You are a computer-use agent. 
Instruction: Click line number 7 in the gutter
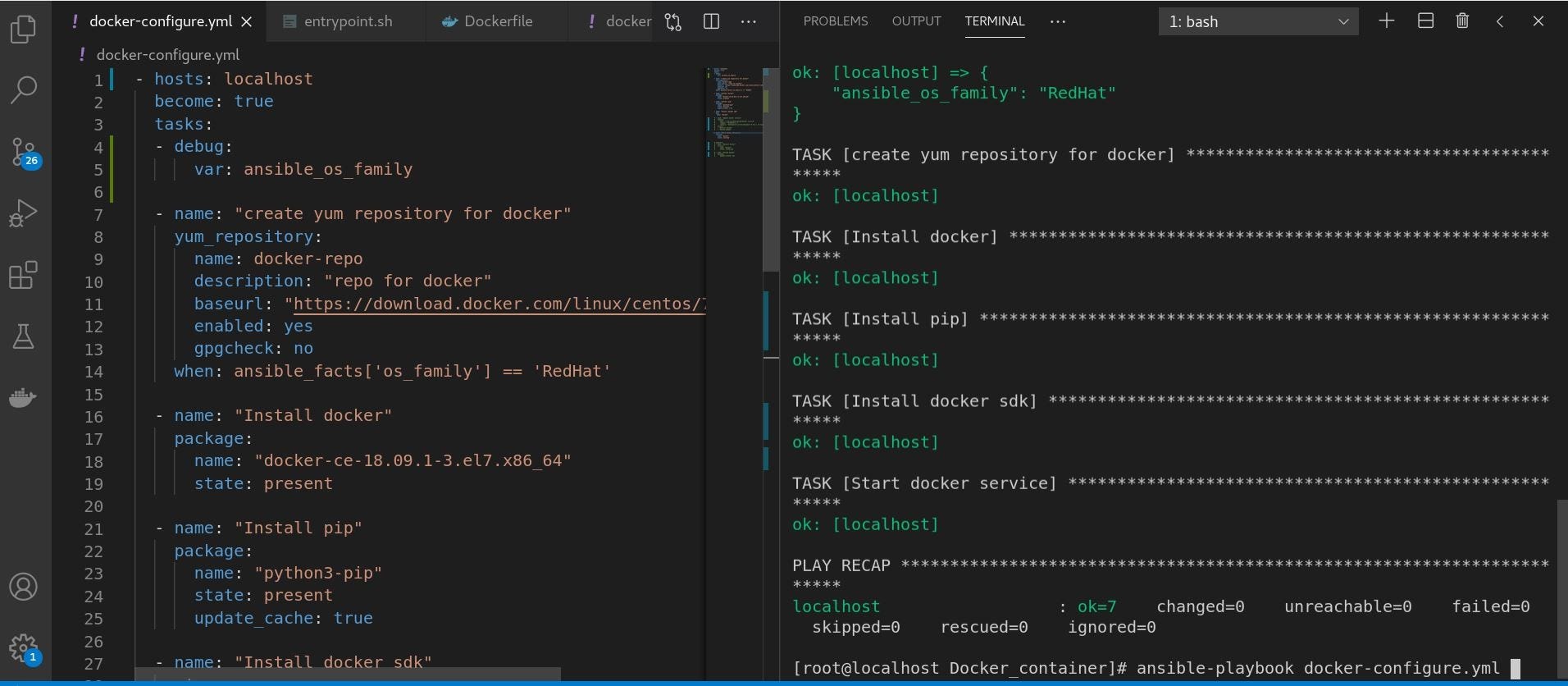click(x=98, y=214)
